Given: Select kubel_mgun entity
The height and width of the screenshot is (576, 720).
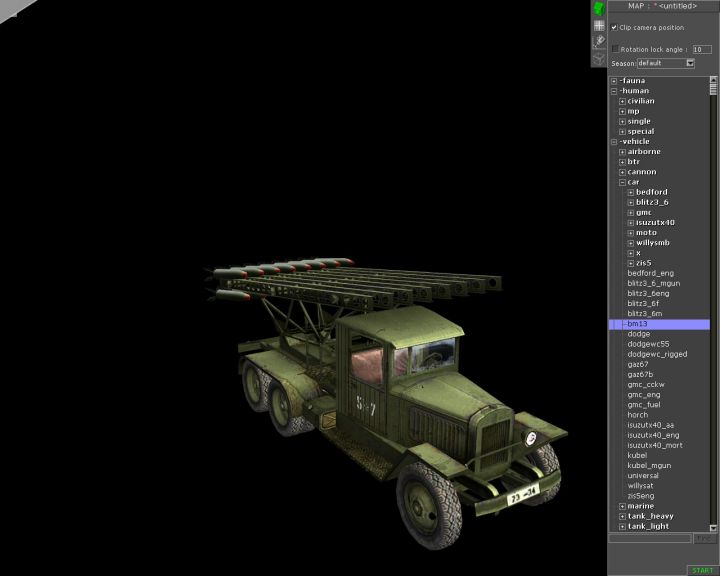Looking at the screenshot, I should (650, 465).
